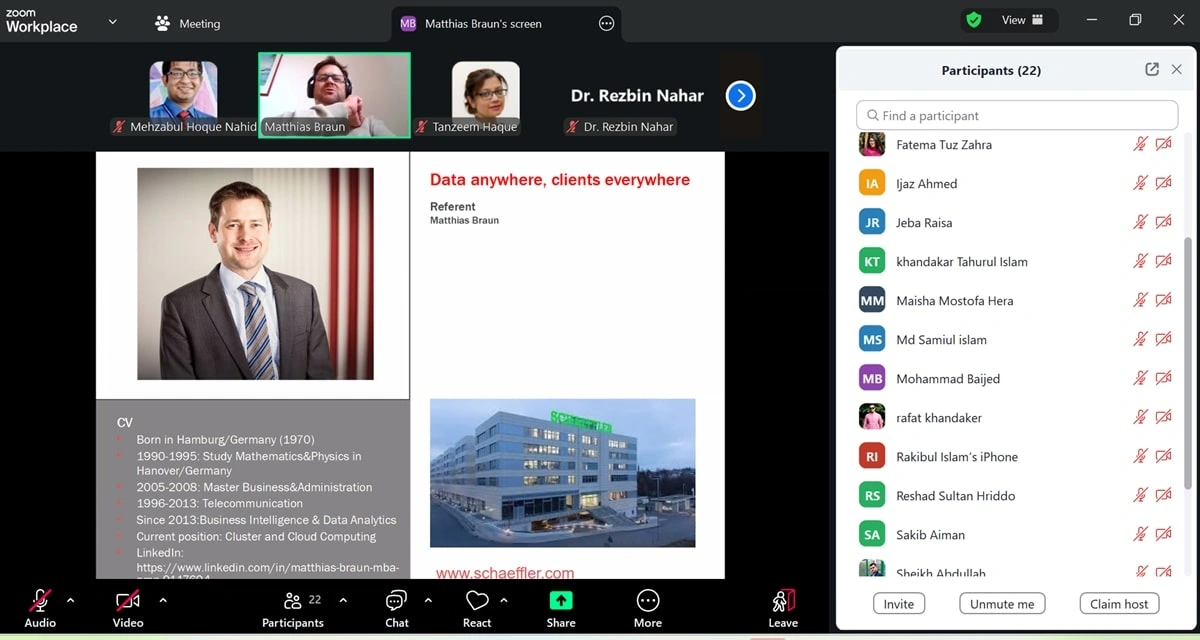Screen dimensions: 1200x640
Task: Open screen share options ellipsis
Action: tap(606, 23)
